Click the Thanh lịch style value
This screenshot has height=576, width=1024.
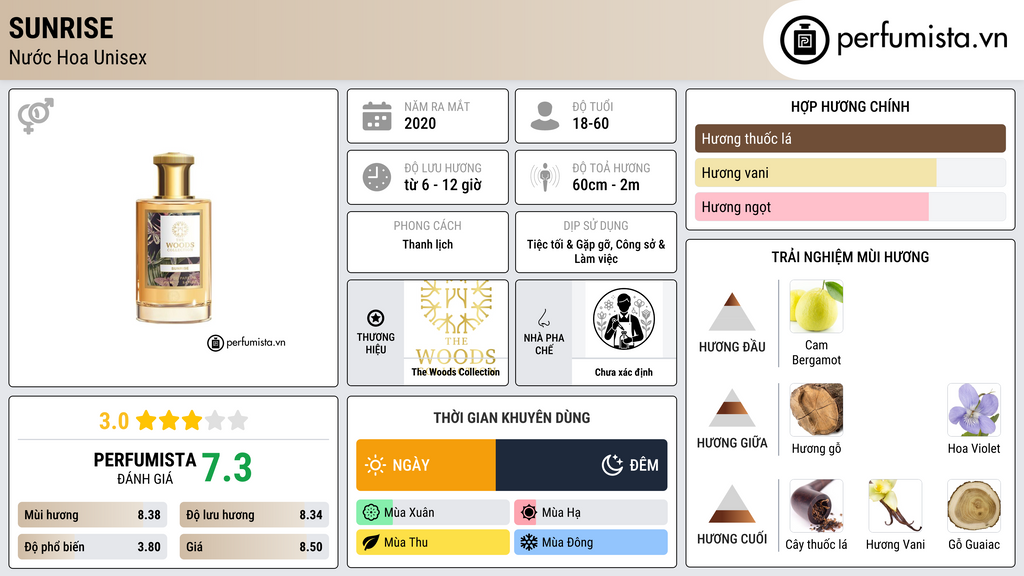point(428,244)
